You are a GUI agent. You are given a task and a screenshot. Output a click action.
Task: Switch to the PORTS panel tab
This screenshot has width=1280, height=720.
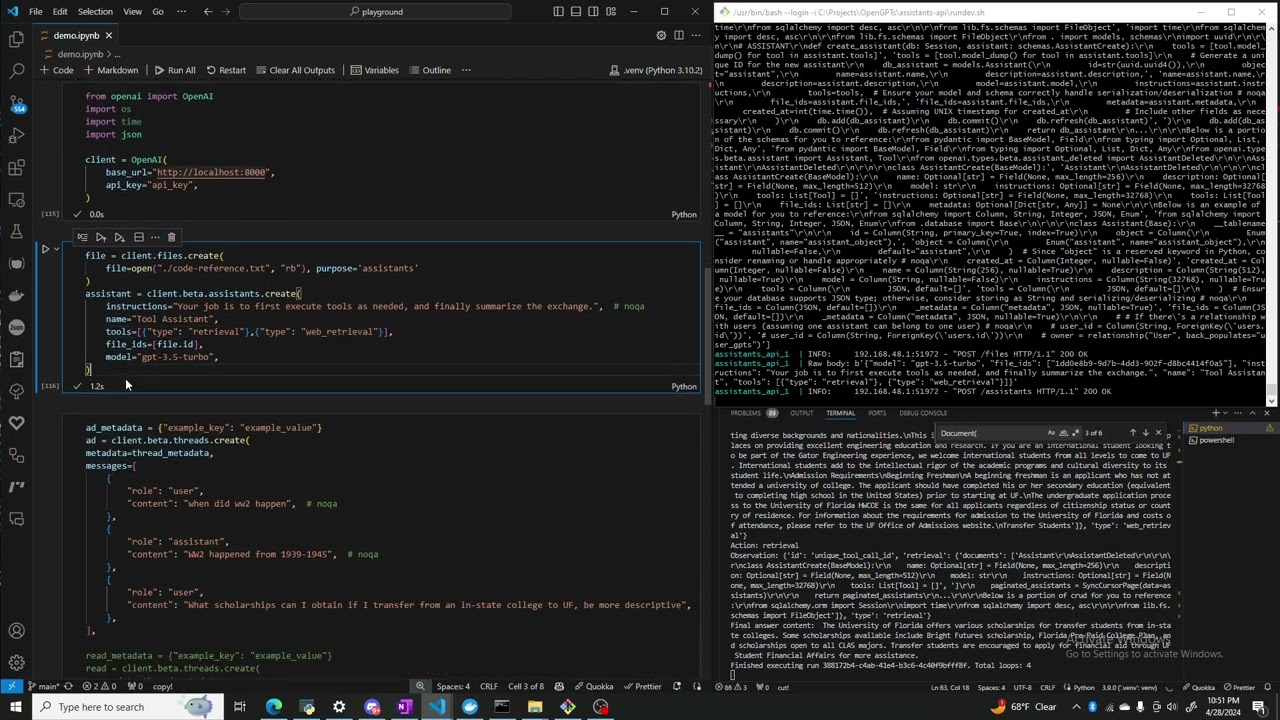[877, 413]
